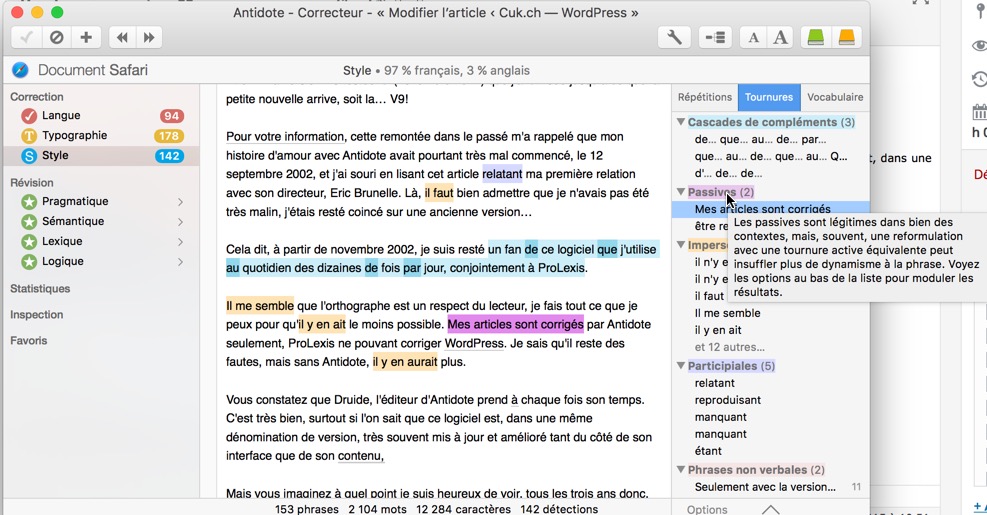Image resolution: width=987 pixels, height=515 pixels.
Task: Increase text size with large A button
Action: click(x=781, y=38)
